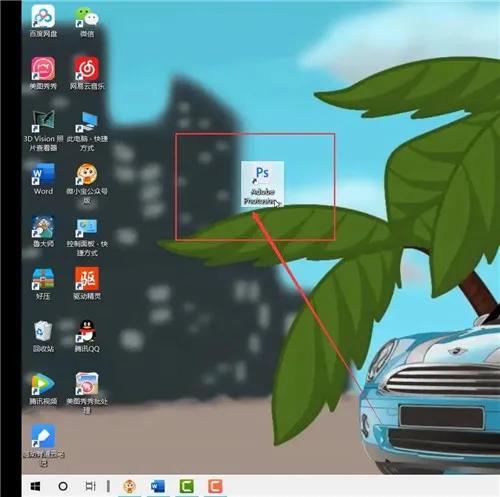Viewport: 500px width, 497px height.
Task: Select the 驱动精灵 orange desktop icon
Action: tap(87, 283)
